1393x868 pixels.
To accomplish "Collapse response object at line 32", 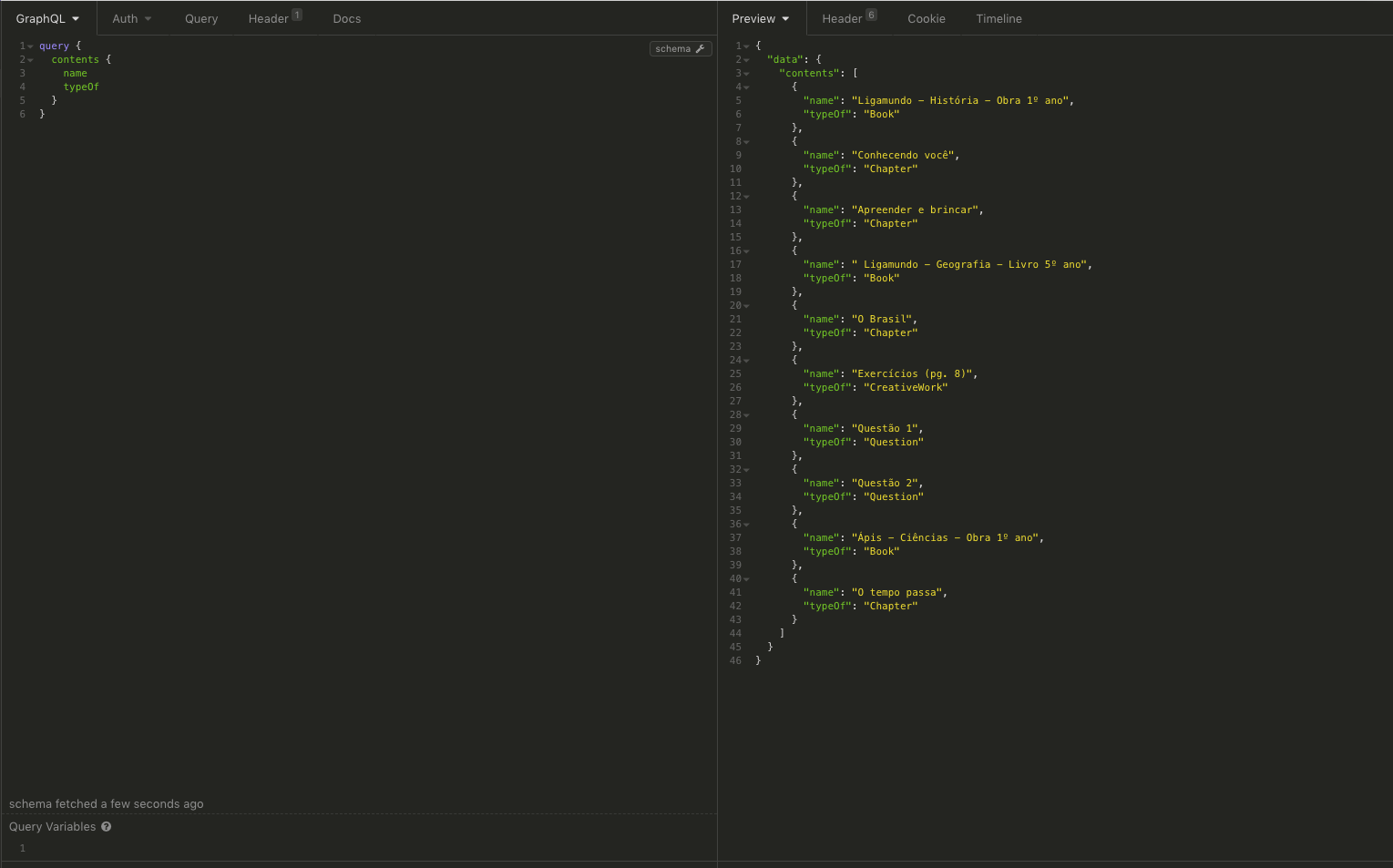I will 746,470.
